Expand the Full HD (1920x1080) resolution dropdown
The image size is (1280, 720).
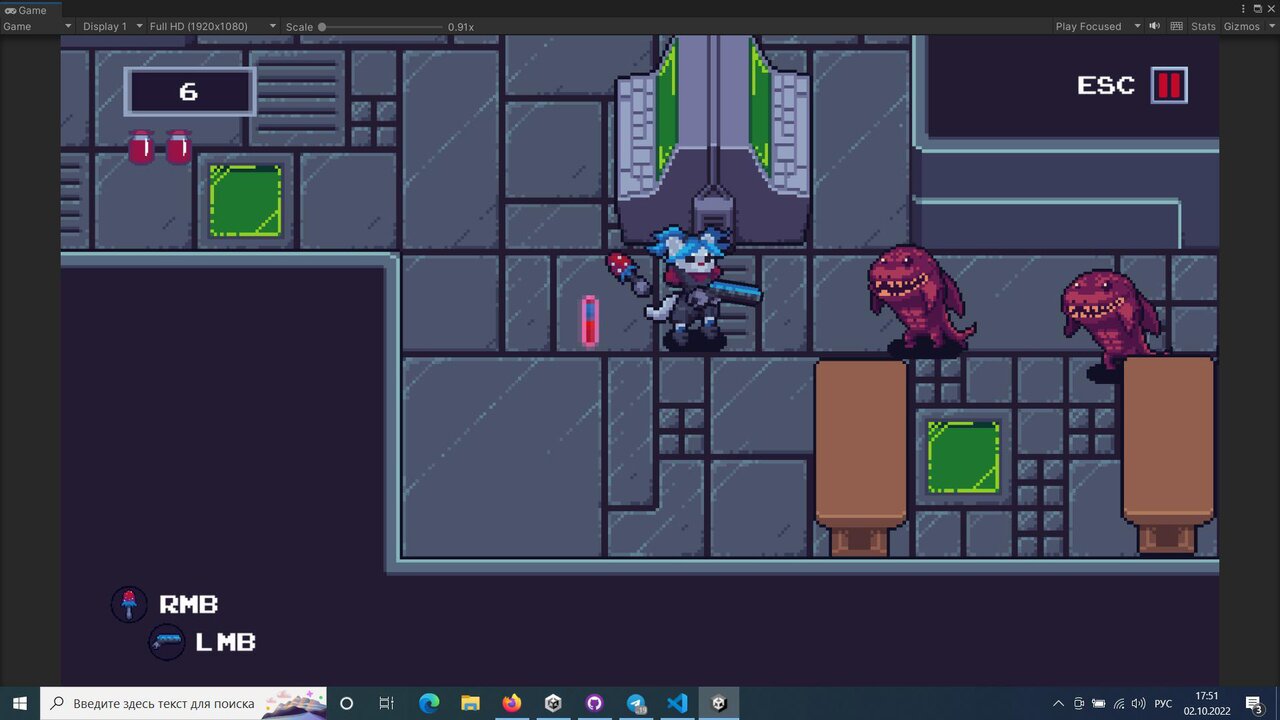212,26
